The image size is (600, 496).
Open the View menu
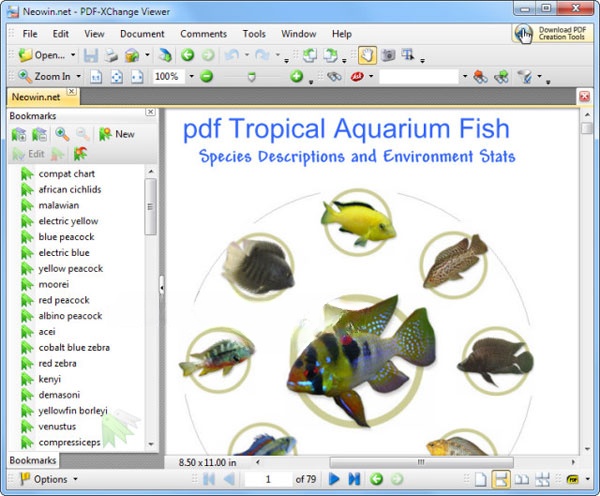(x=94, y=34)
